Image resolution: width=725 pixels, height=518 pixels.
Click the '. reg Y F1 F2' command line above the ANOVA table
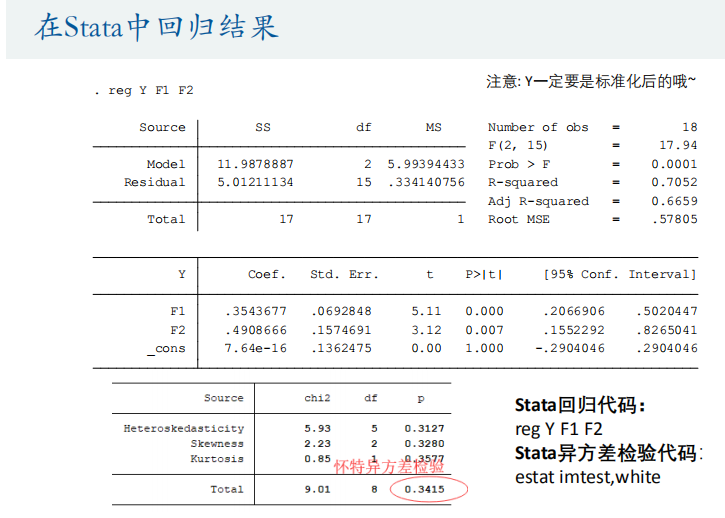coord(144,90)
